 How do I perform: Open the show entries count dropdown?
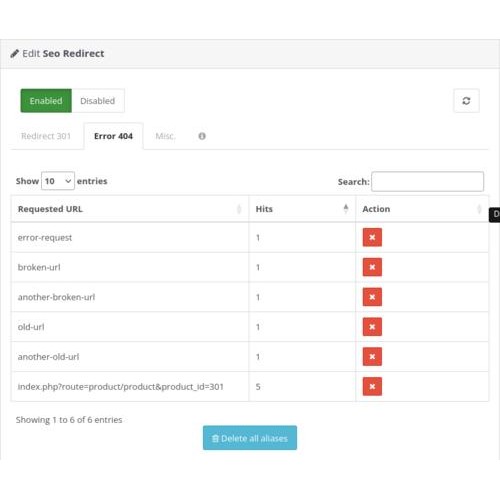[x=58, y=181]
